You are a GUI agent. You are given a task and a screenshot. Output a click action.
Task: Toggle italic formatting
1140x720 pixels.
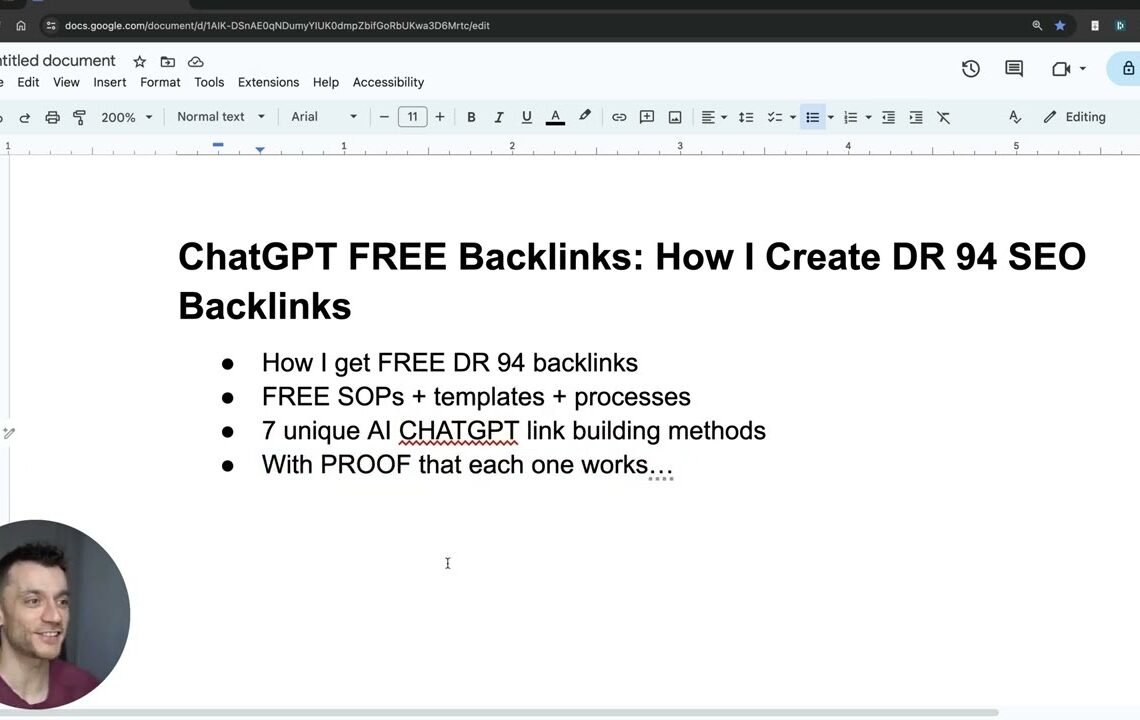tap(499, 117)
